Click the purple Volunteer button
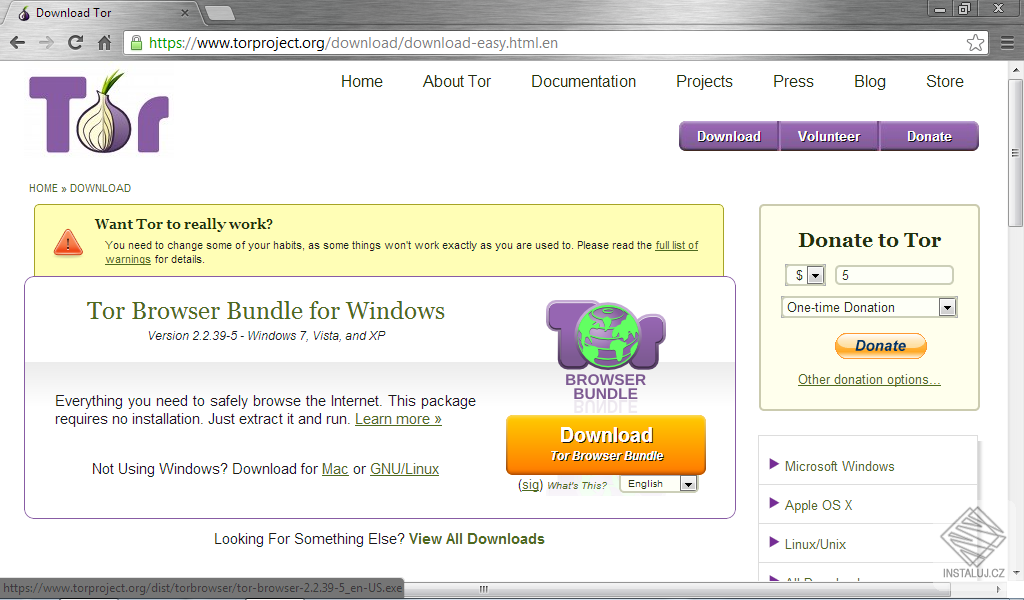The width and height of the screenshot is (1024, 600). (x=829, y=136)
